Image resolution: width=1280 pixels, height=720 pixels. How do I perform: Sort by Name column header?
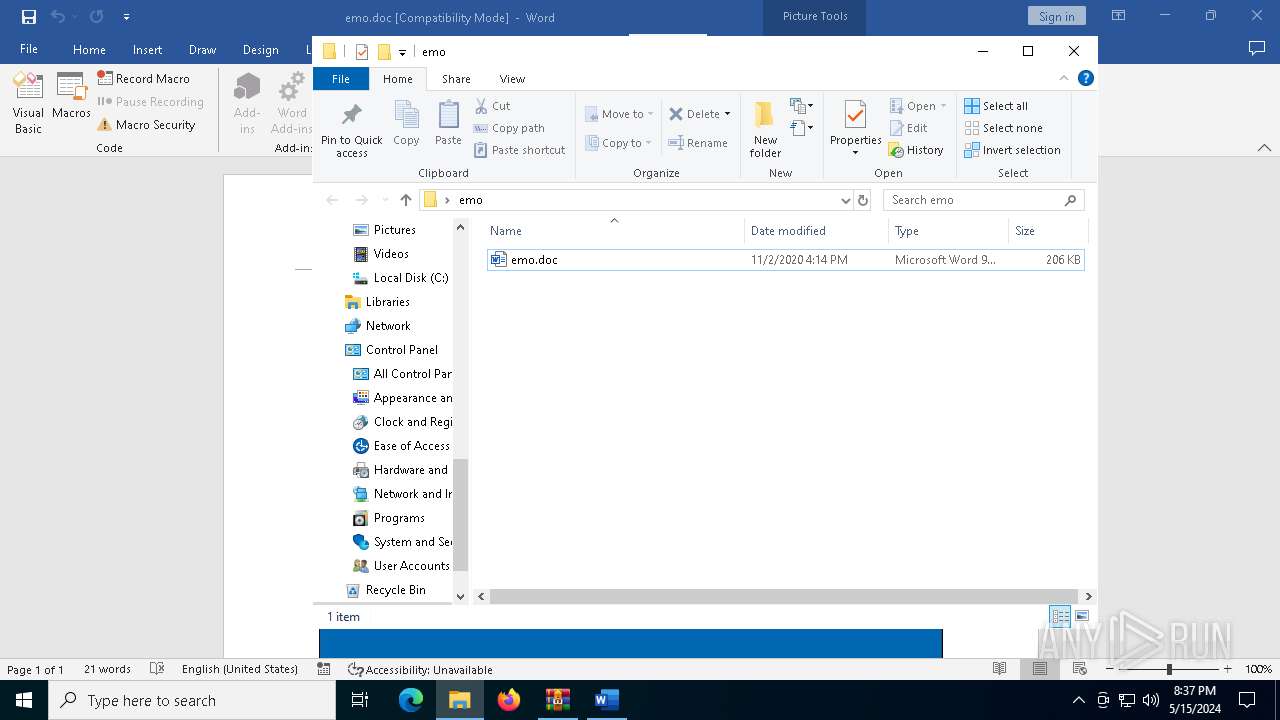[614, 231]
